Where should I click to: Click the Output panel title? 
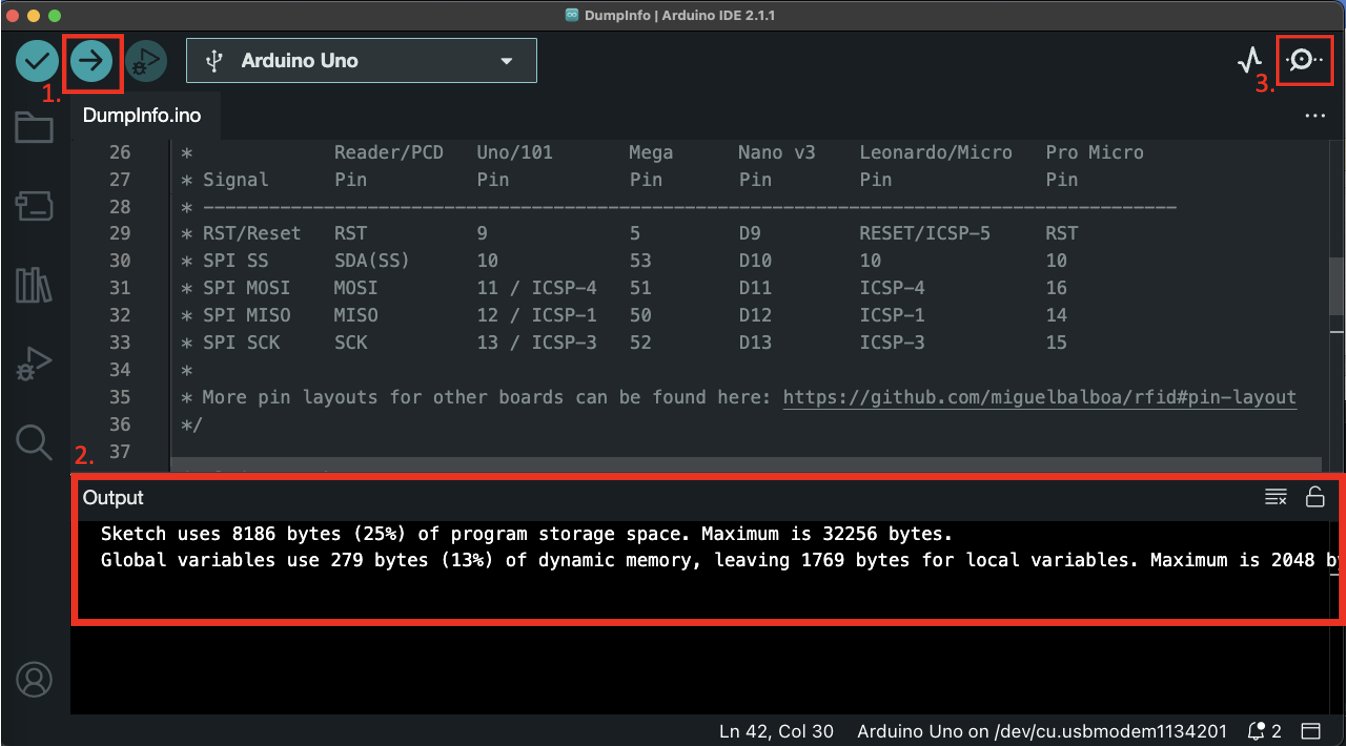coord(113,498)
